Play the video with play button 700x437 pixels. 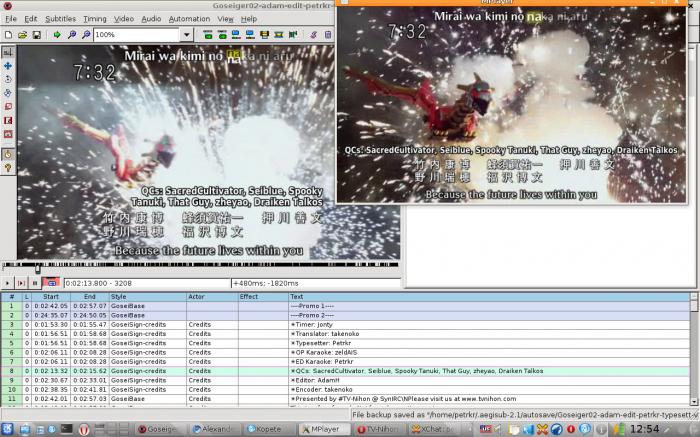pyautogui.click(x=8, y=283)
